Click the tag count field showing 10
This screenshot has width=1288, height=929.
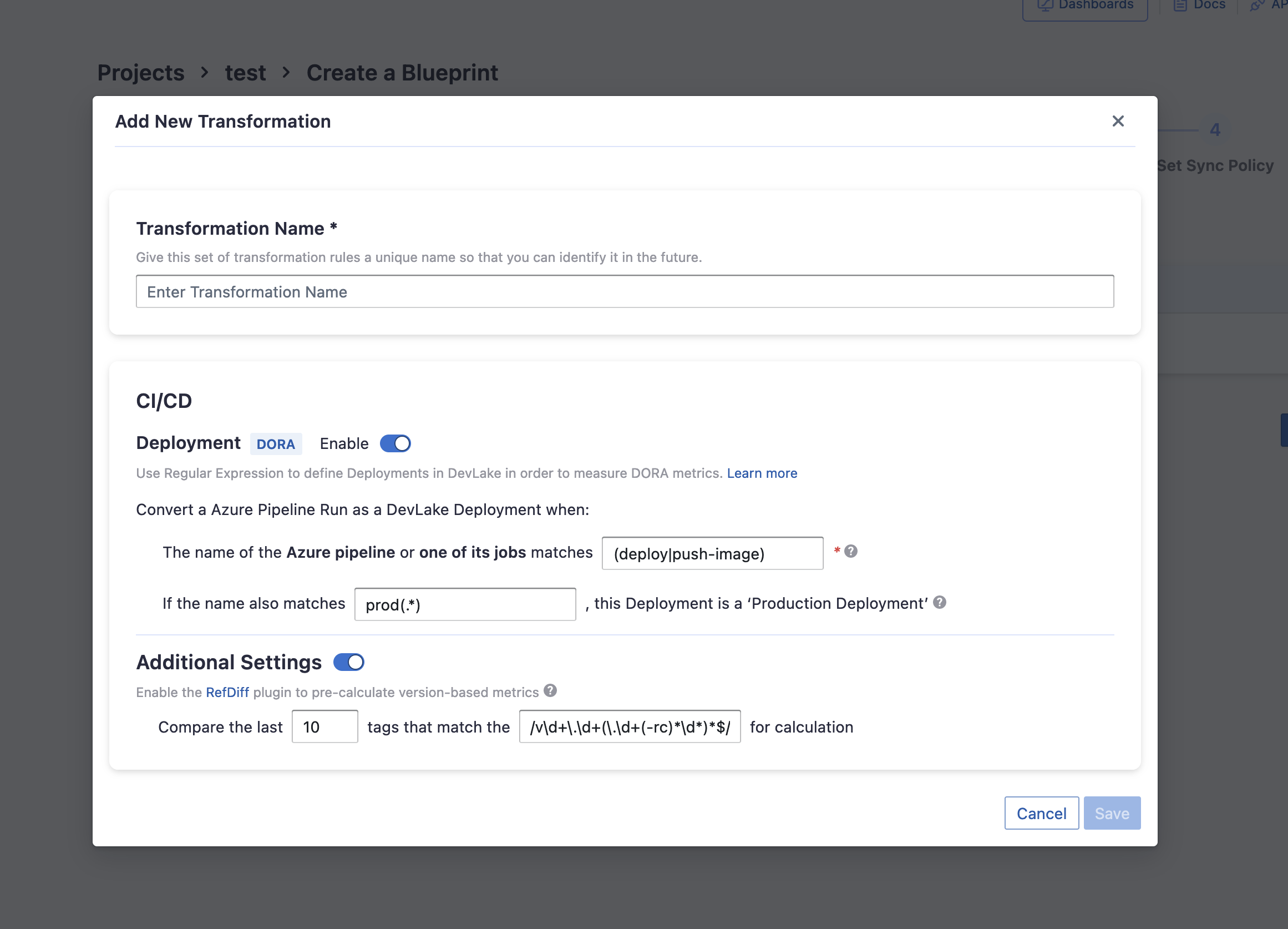coord(324,727)
